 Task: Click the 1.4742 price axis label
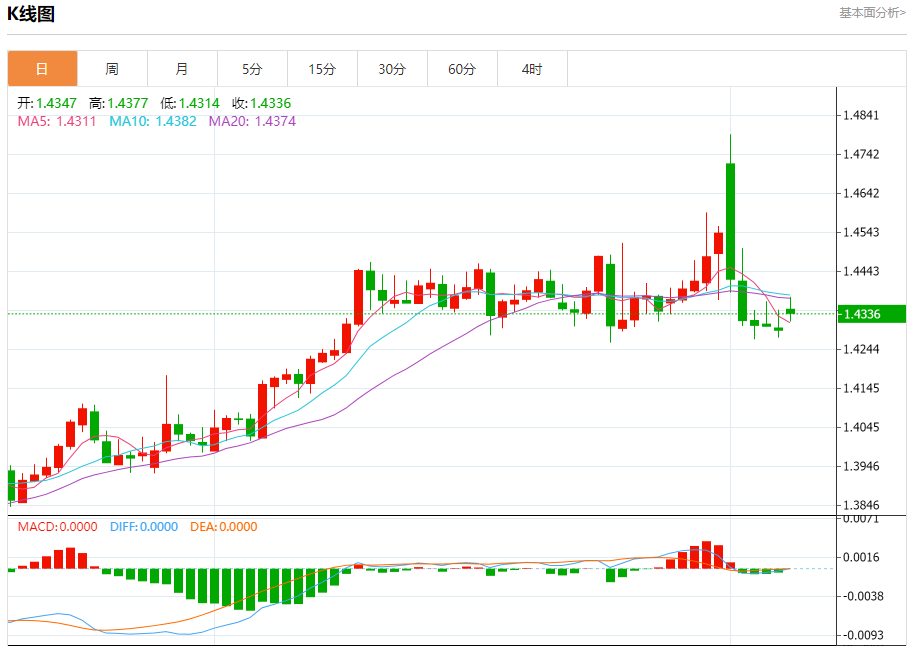[x=861, y=154]
